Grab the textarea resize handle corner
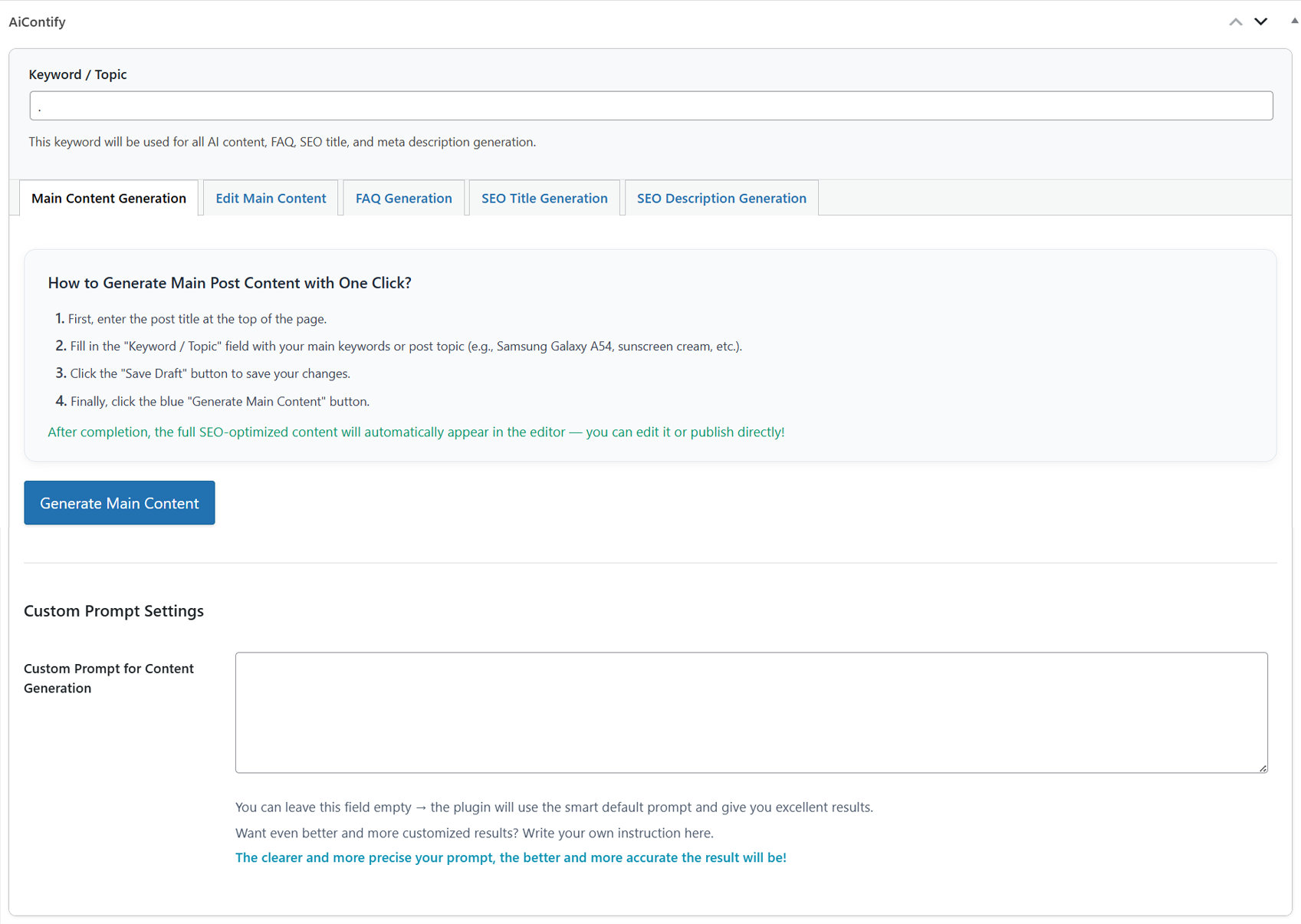Viewport: 1301px width, 924px height. pos(1263,768)
